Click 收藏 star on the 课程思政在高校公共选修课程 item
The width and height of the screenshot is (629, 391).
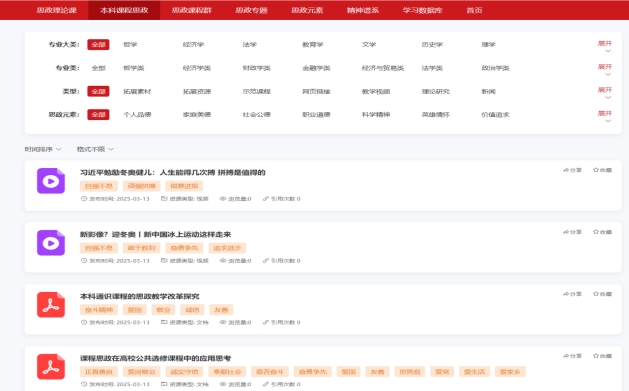coord(603,356)
